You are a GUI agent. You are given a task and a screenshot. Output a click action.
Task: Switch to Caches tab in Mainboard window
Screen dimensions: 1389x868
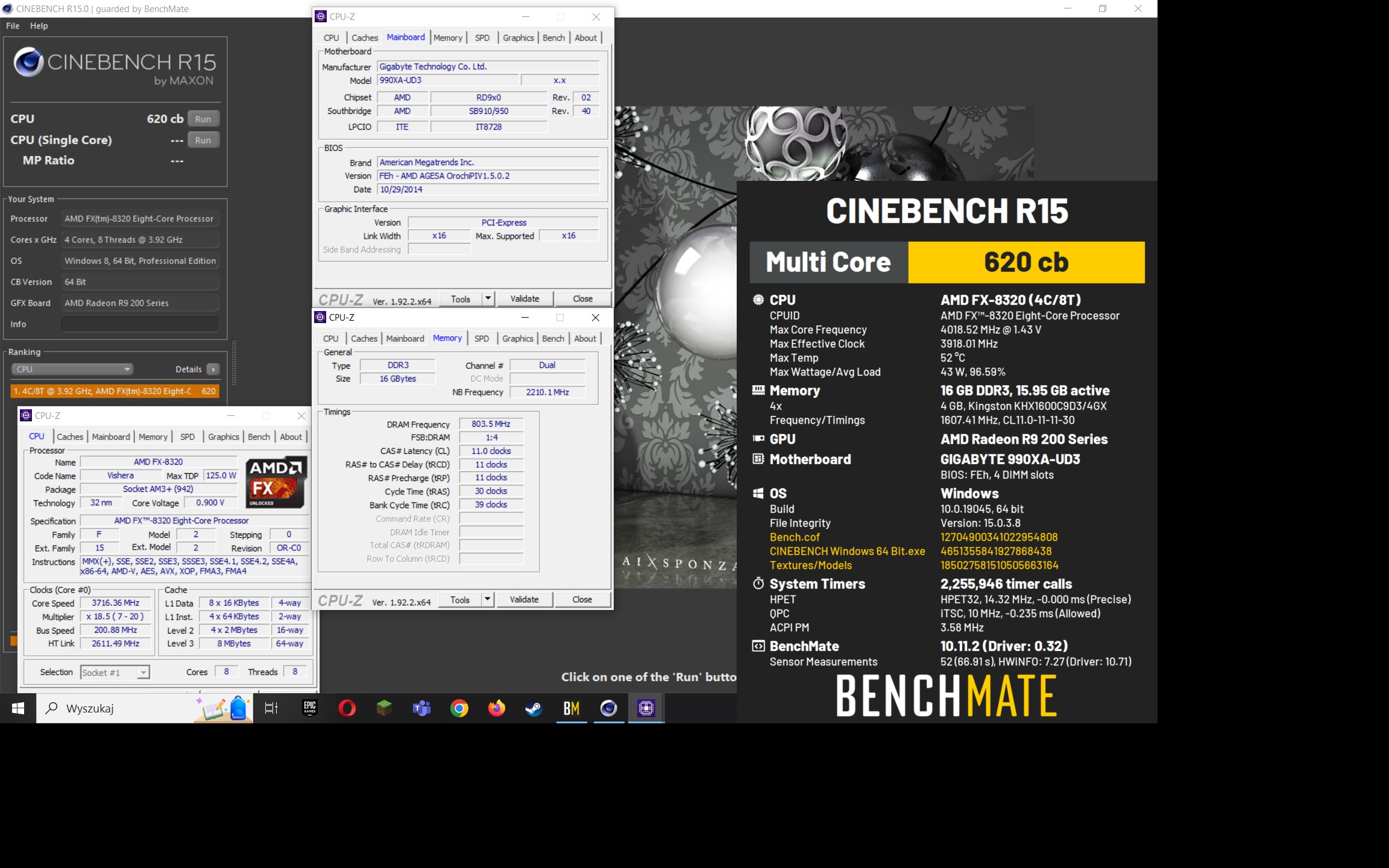pyautogui.click(x=365, y=37)
